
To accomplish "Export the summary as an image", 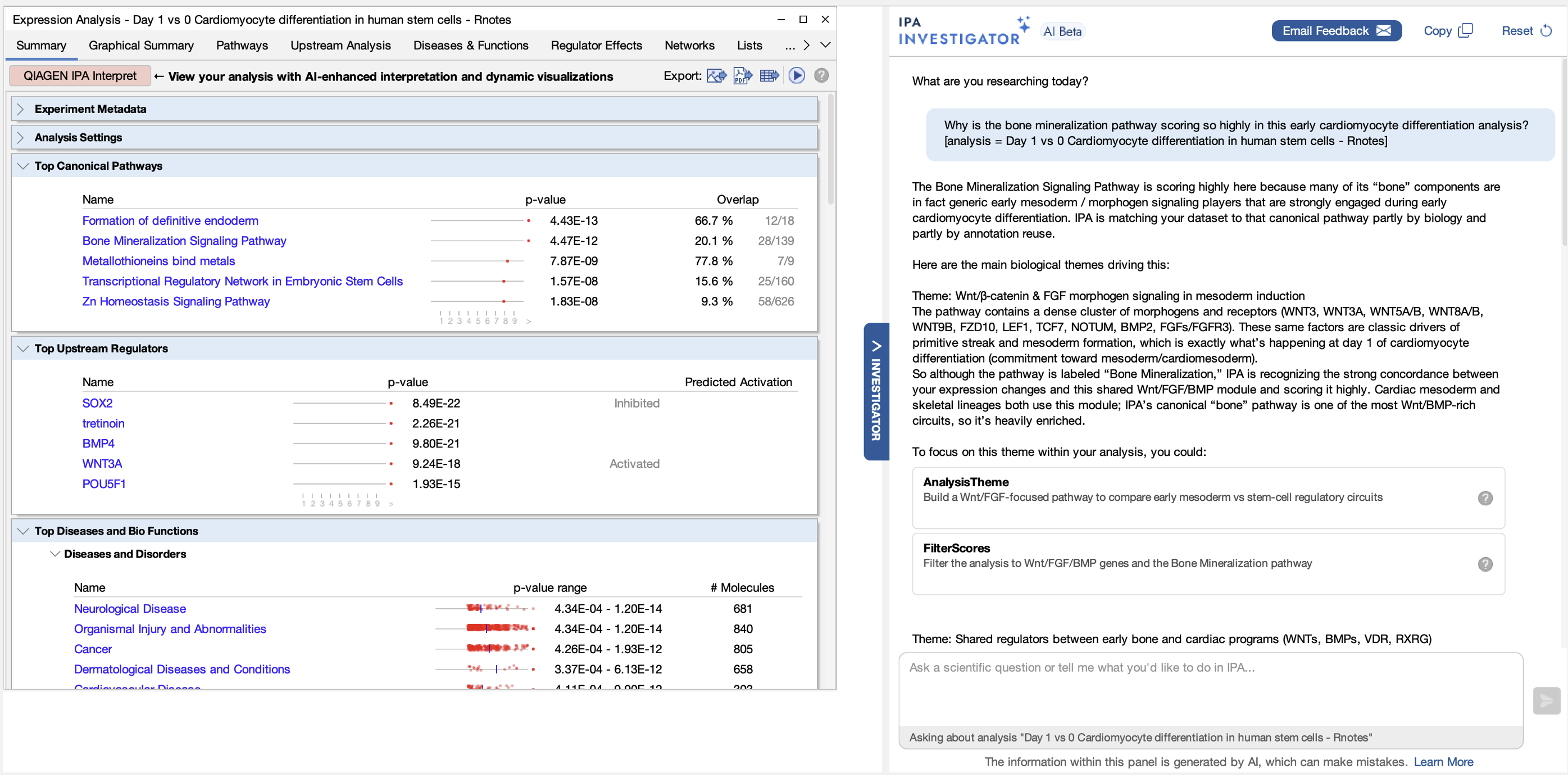I will 716,76.
